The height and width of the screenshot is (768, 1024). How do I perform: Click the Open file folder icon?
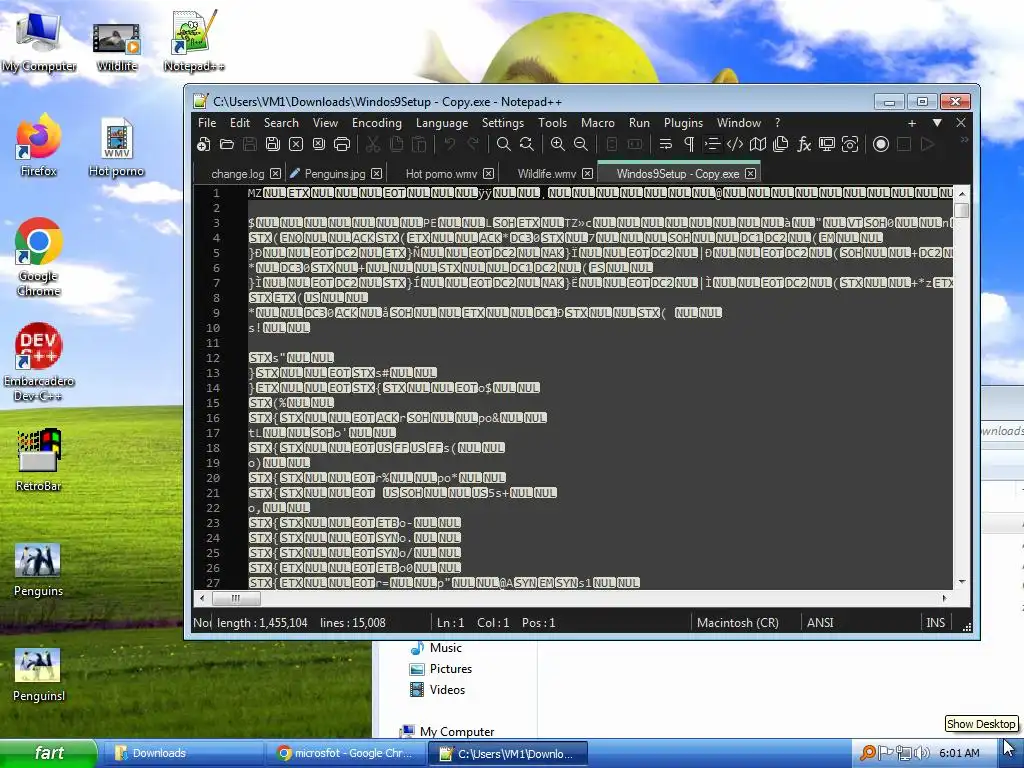[x=227, y=144]
